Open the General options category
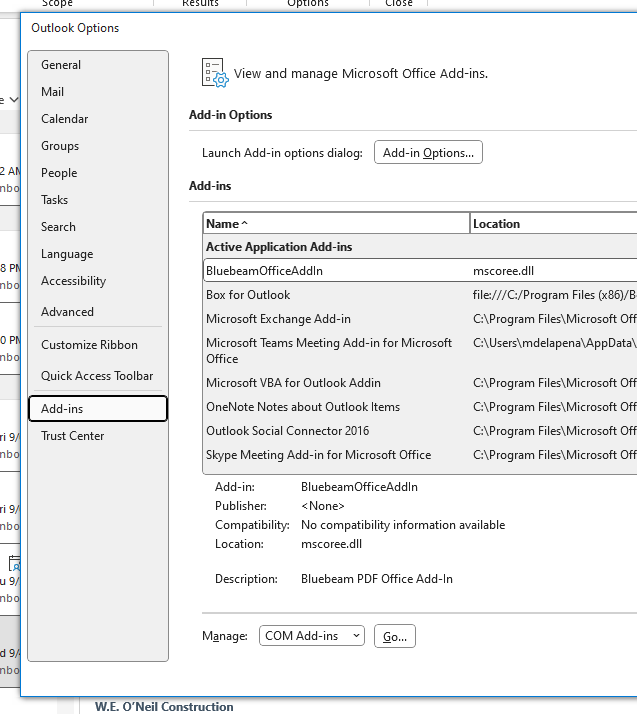 coord(98,65)
